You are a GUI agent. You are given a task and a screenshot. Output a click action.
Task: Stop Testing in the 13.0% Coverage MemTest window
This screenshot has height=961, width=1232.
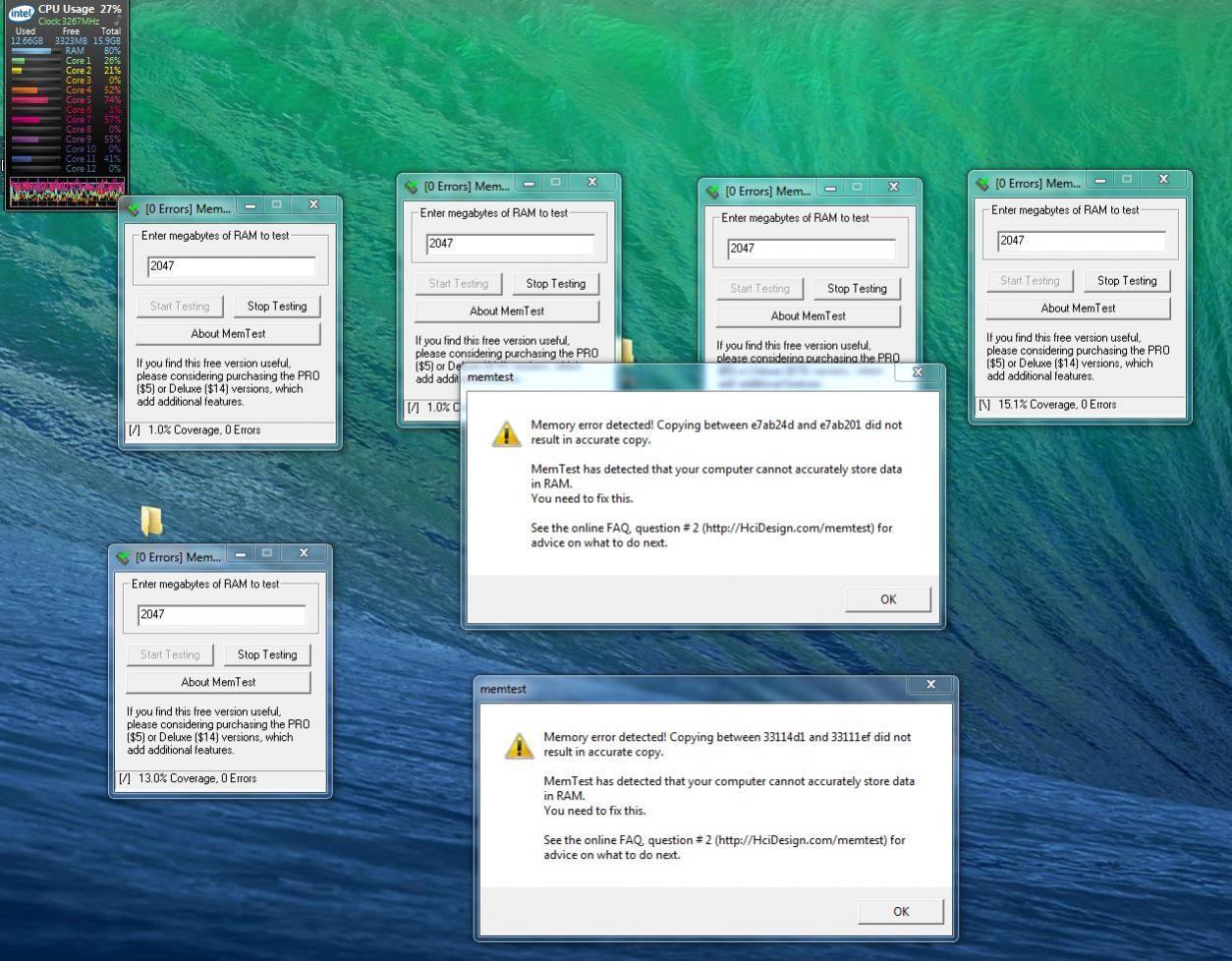pyautogui.click(x=267, y=654)
